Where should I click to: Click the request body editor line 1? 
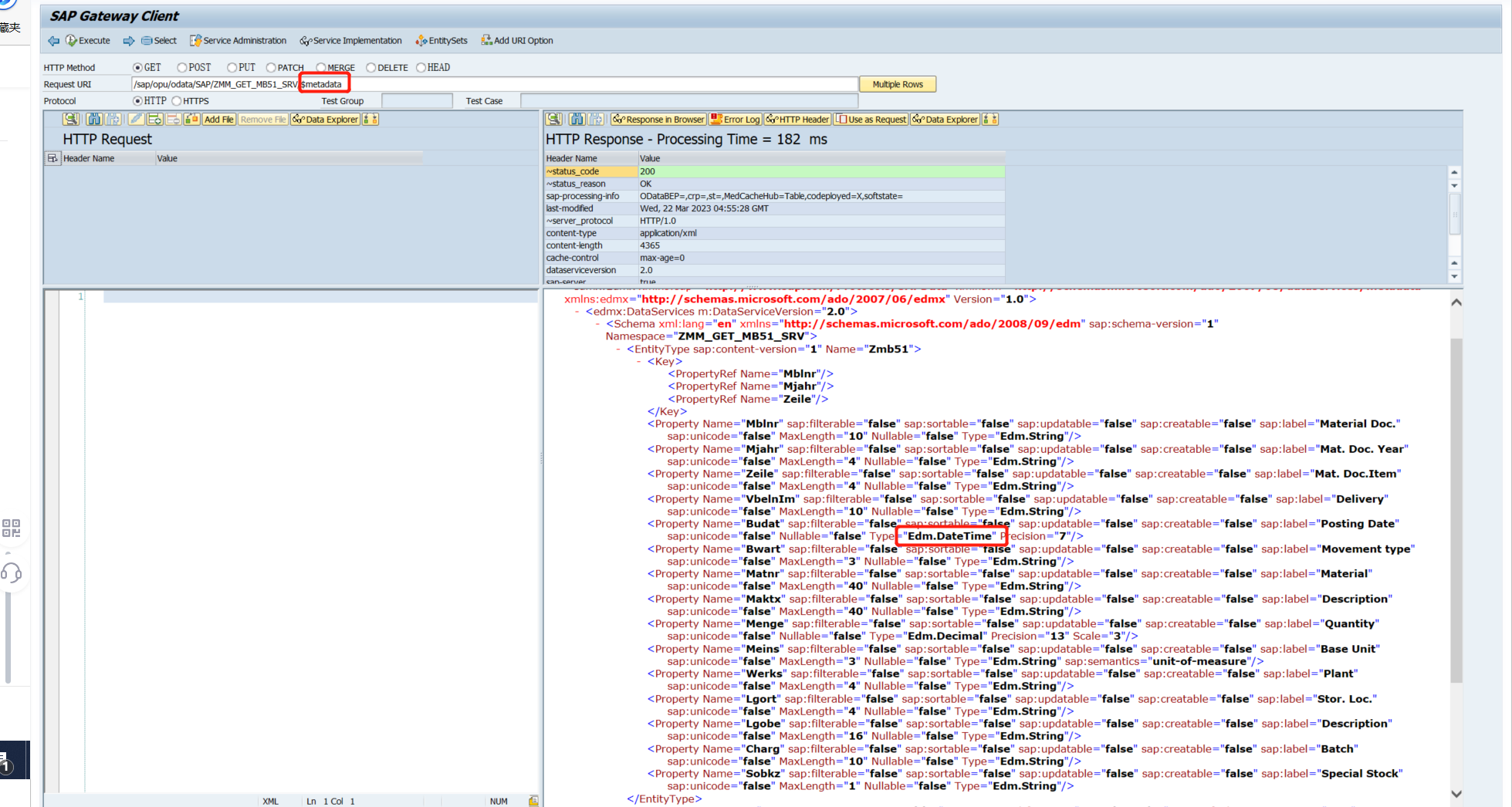[320, 297]
